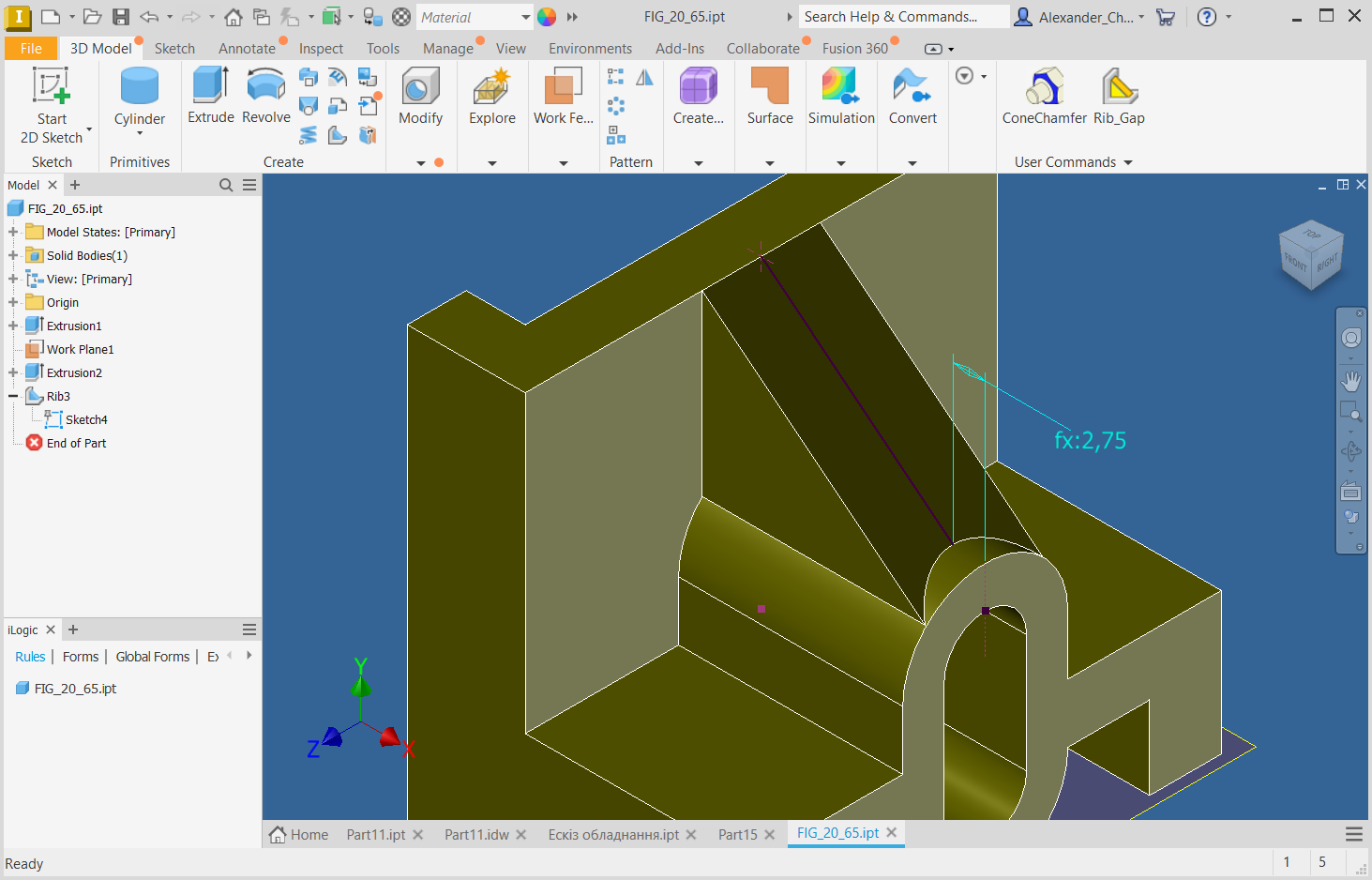This screenshot has height=880, width=1372.
Task: Collapse the Rib3 feature node
Action: 12,396
